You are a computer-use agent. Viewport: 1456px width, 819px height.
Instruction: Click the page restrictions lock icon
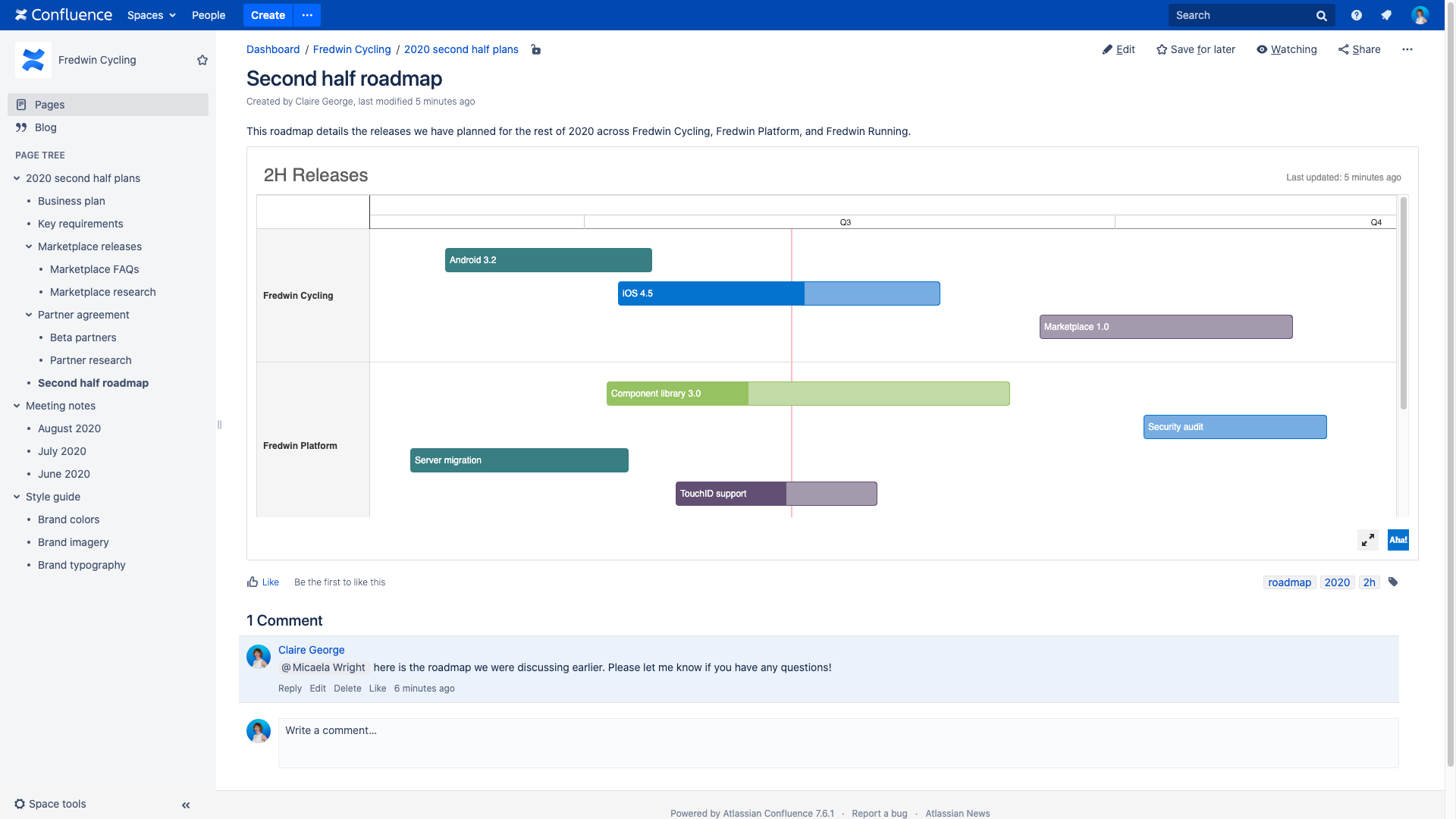536,49
